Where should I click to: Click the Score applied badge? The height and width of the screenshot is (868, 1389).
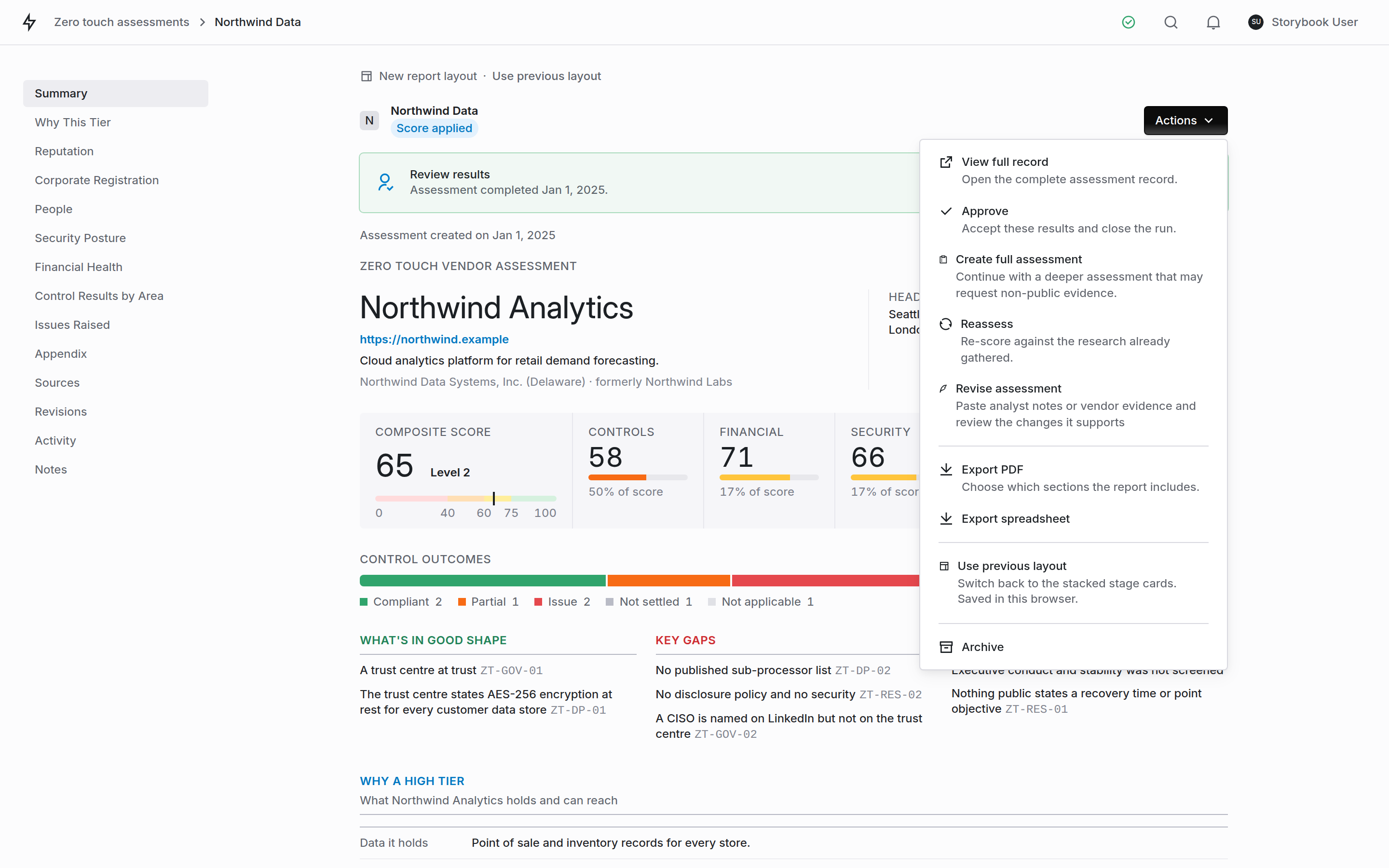pyautogui.click(x=435, y=128)
